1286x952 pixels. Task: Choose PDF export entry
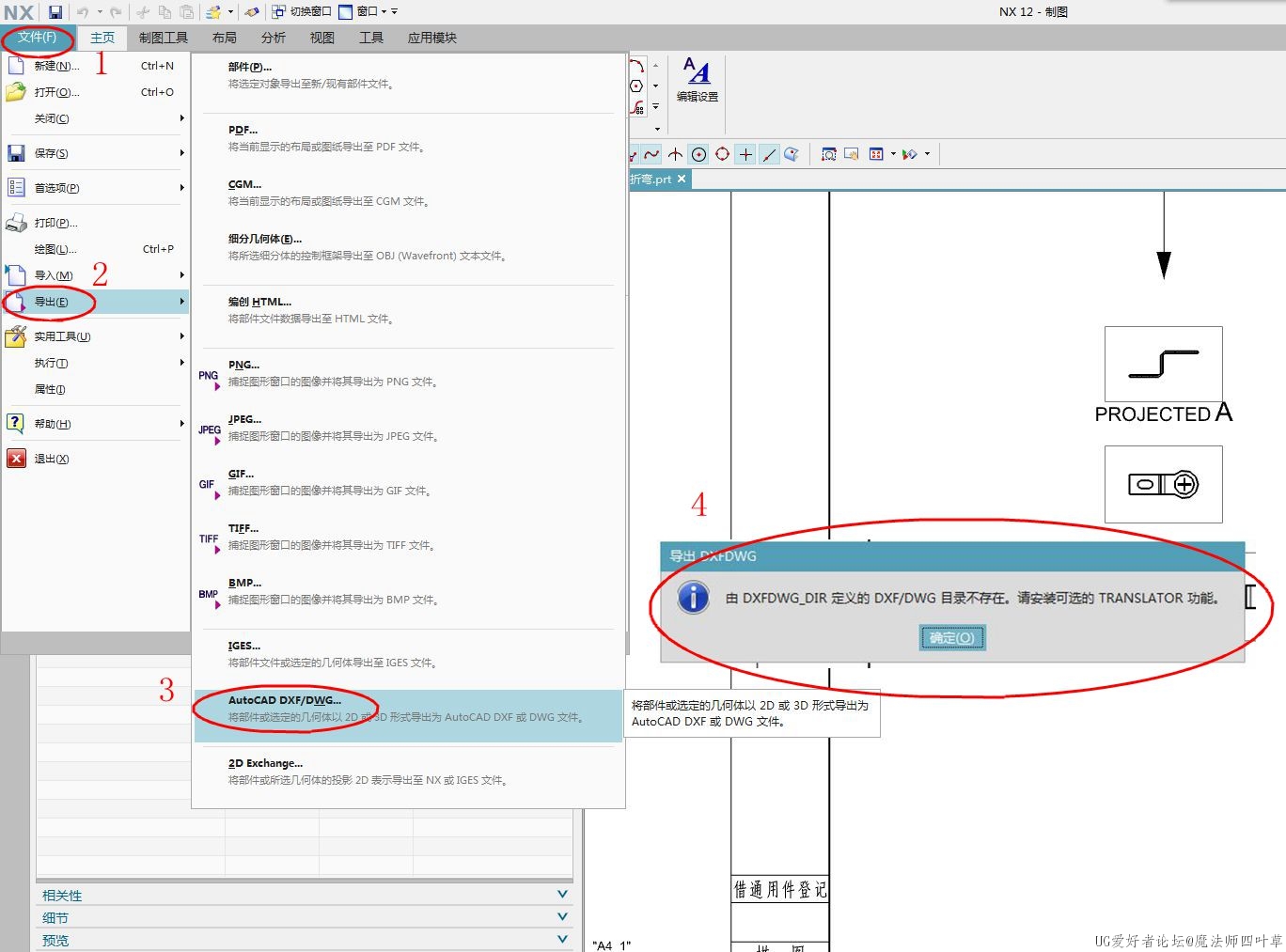[408, 138]
